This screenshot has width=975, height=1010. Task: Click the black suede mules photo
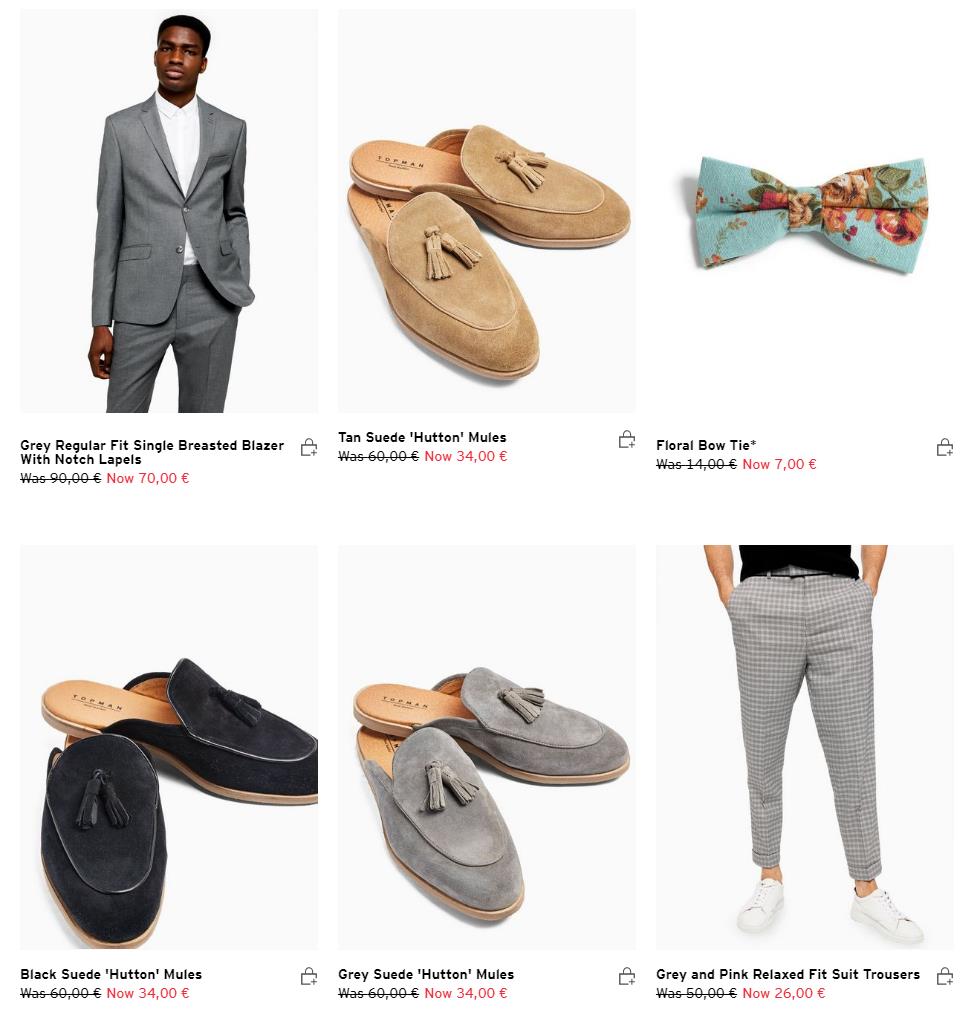[169, 747]
